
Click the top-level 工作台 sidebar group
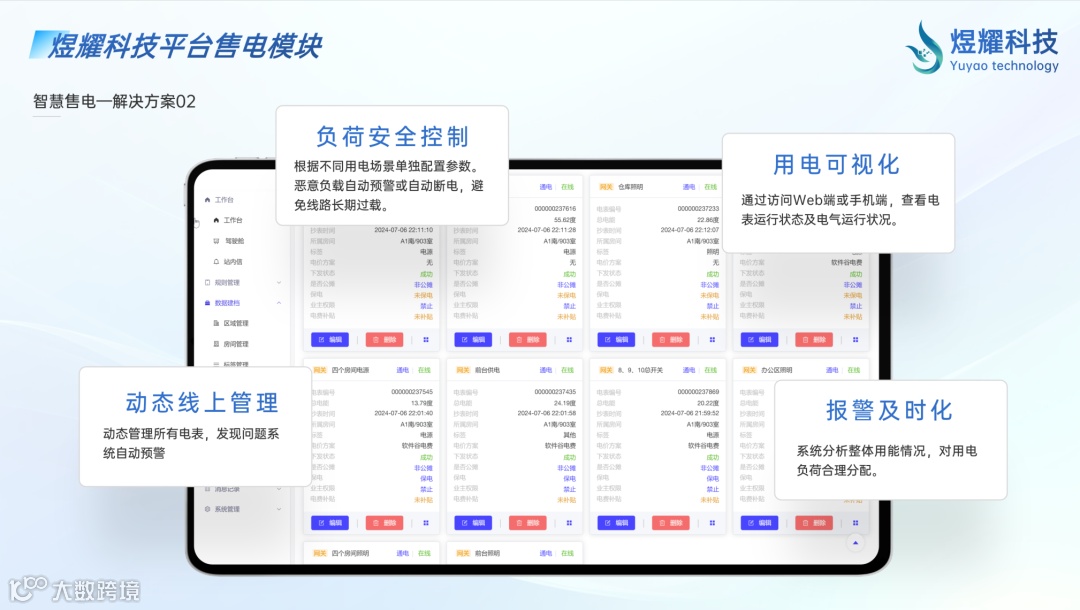point(223,200)
